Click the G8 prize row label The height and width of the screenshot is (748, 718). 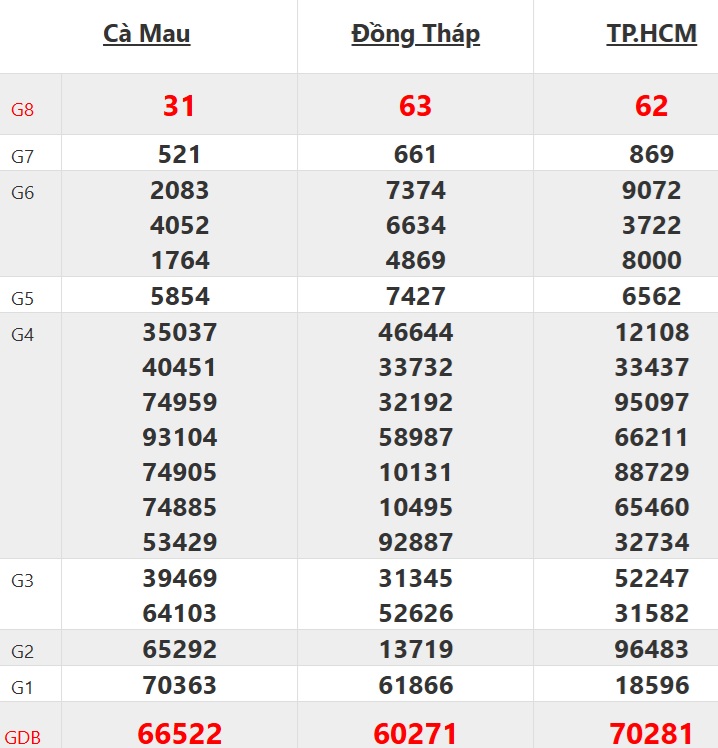point(22,110)
